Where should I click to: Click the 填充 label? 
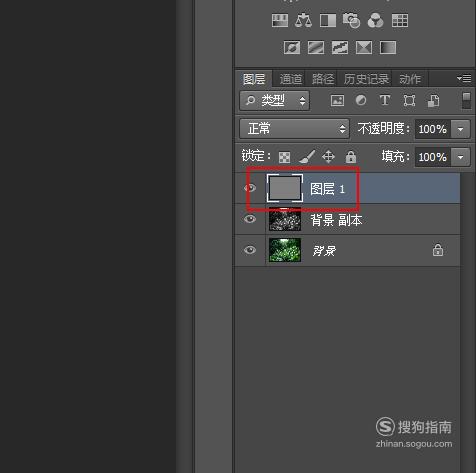tap(395, 156)
